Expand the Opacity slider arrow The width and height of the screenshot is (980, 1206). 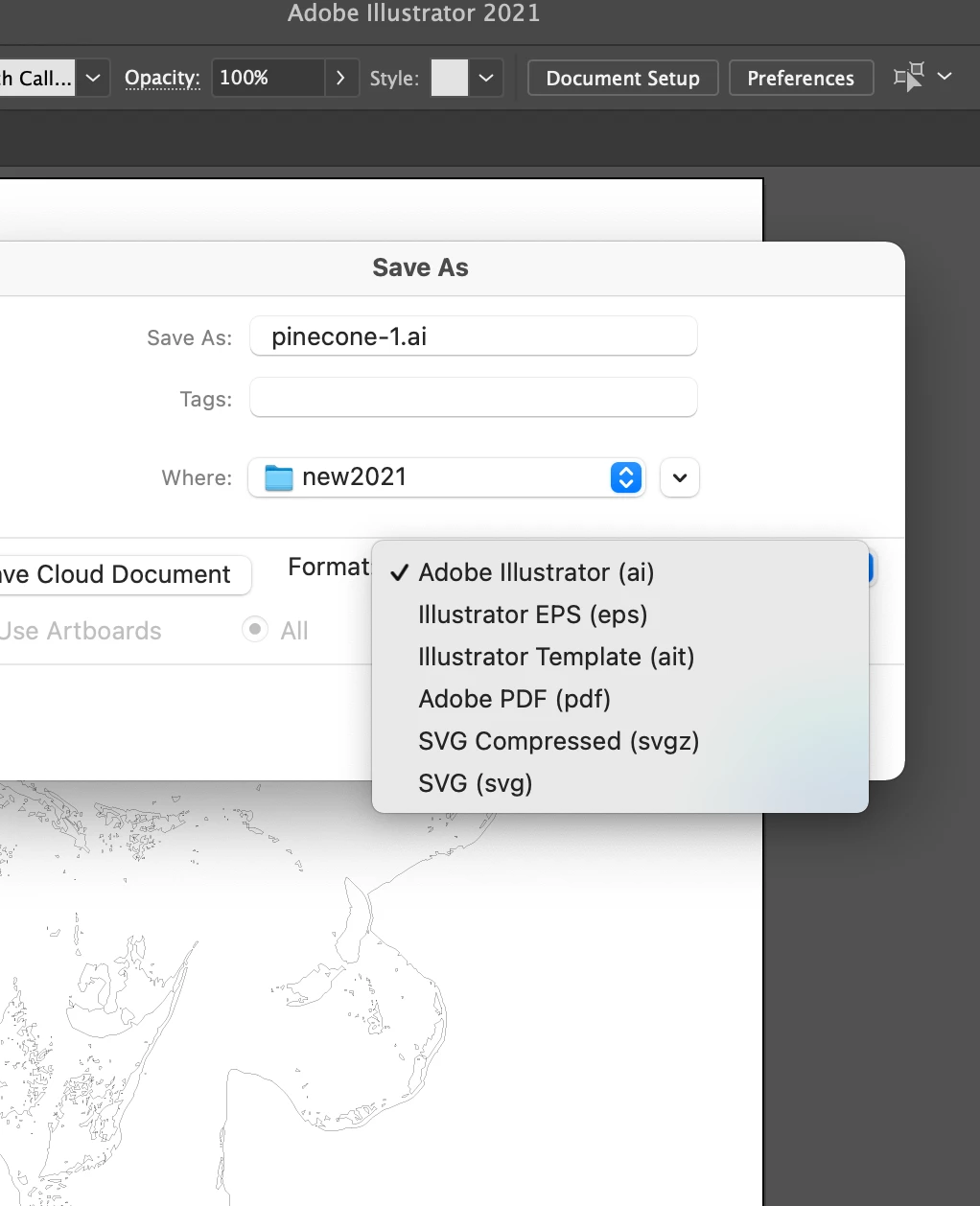pos(340,78)
